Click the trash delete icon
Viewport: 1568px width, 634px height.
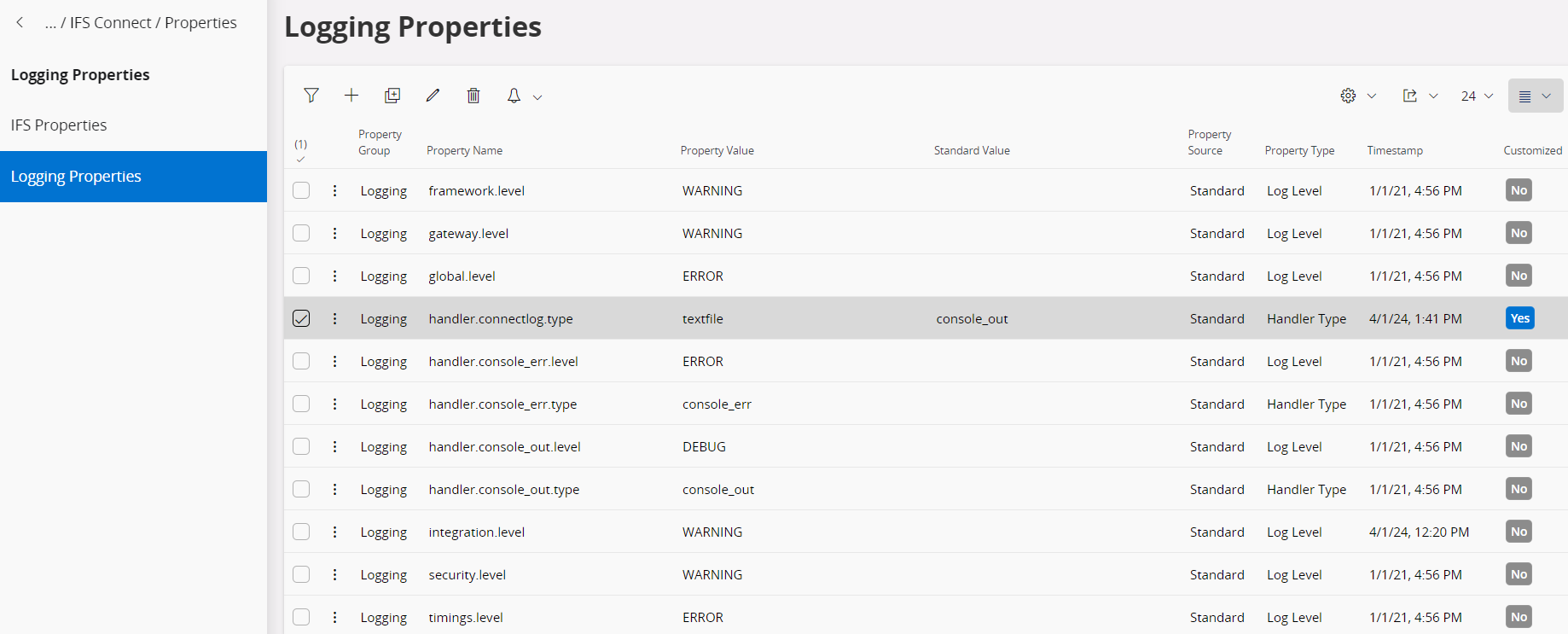473,96
